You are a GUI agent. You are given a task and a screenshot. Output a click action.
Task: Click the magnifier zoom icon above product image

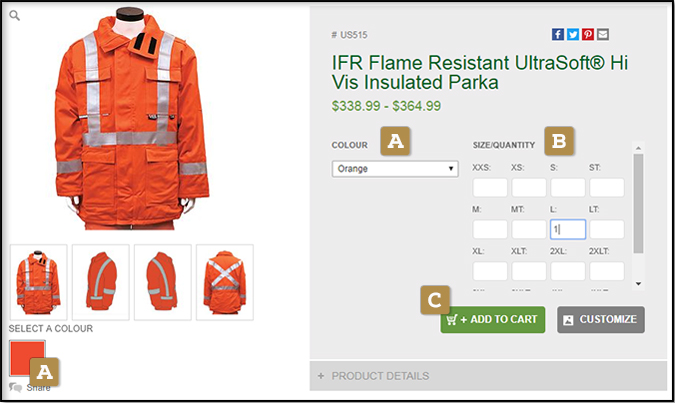[x=16, y=16]
